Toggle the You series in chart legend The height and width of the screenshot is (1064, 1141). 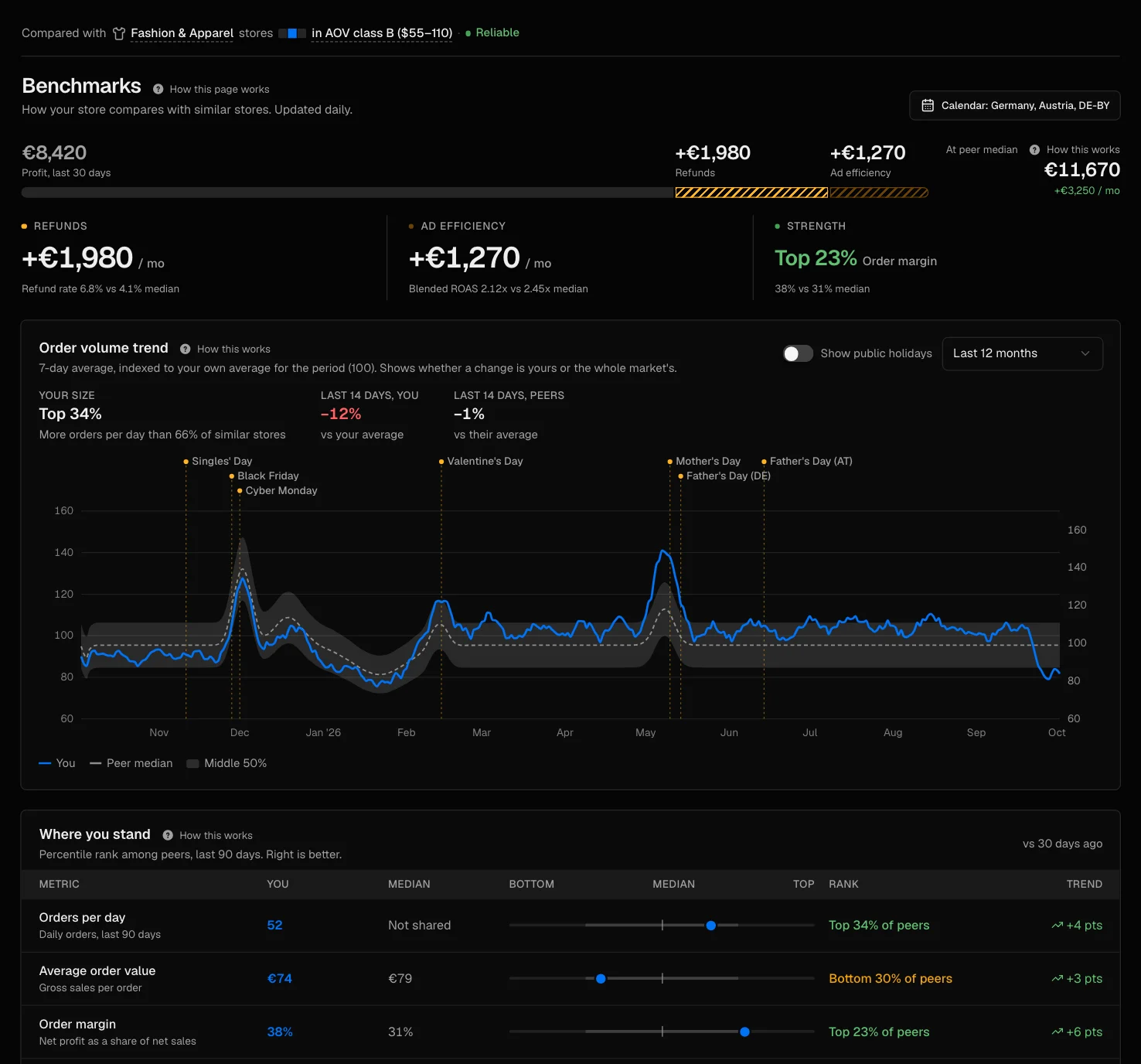[57, 763]
